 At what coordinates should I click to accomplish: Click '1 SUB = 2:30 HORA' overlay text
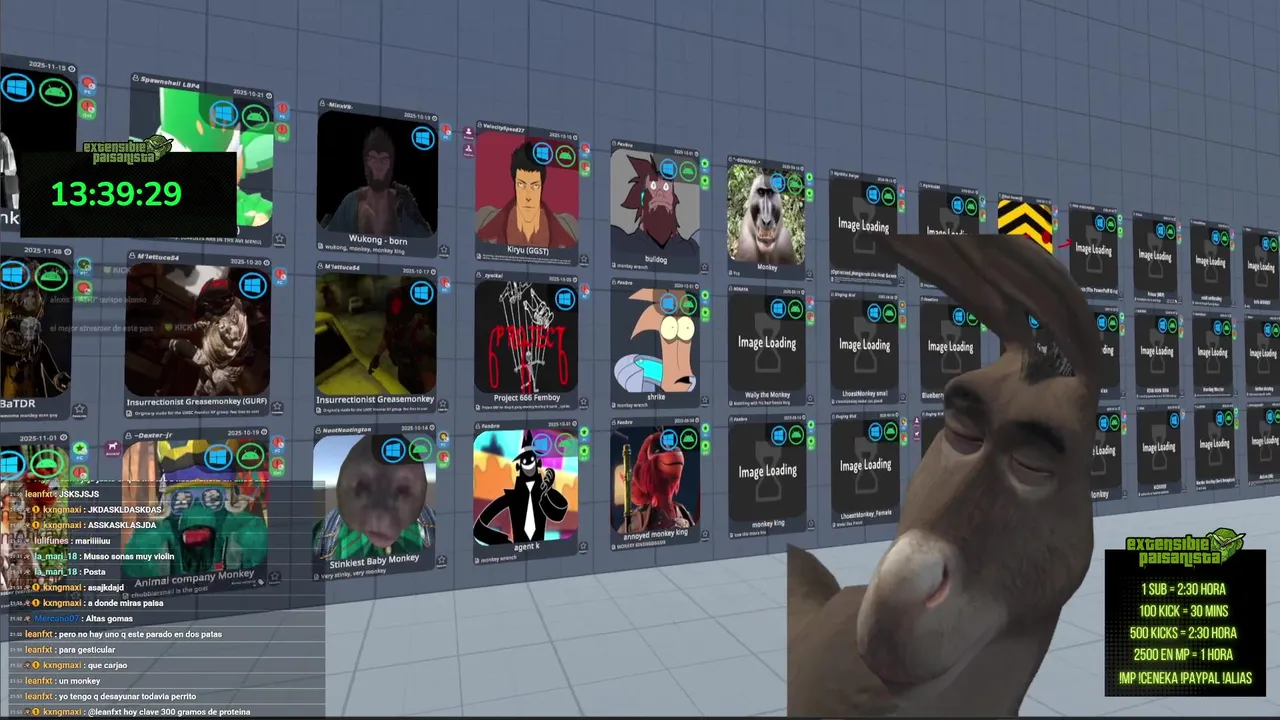click(1183, 589)
